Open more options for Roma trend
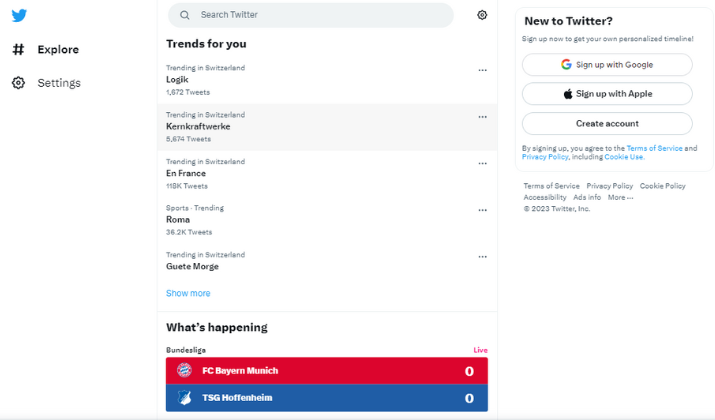Viewport: 715px width, 420px height. click(x=482, y=210)
